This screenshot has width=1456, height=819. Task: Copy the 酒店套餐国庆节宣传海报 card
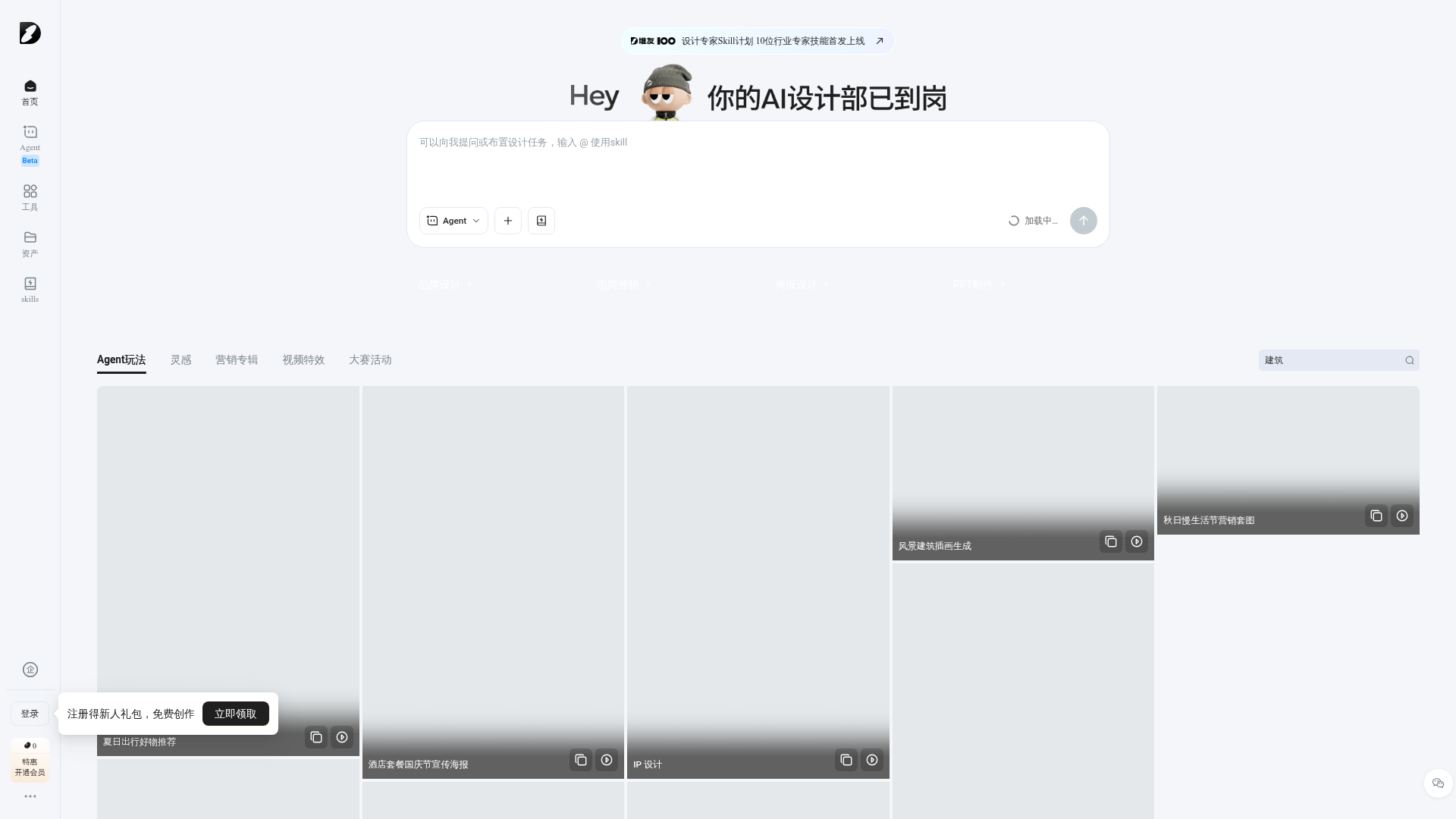(581, 760)
